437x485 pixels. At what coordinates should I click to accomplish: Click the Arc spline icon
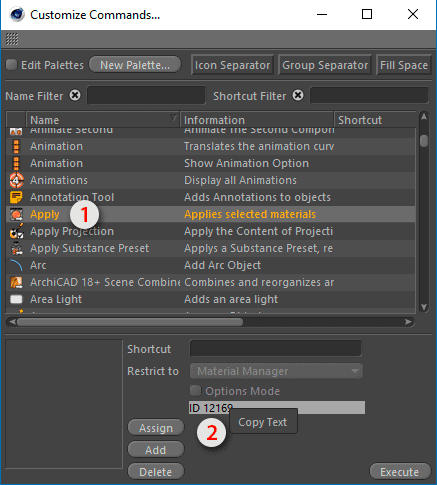tap(16, 265)
